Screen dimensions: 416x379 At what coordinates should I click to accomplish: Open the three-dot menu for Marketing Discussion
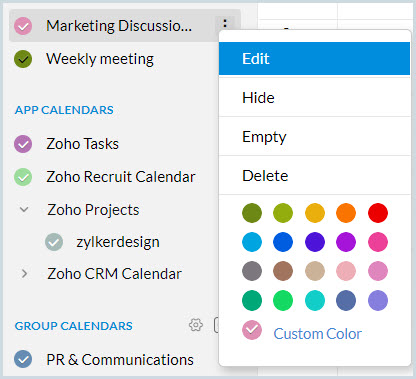tap(225, 24)
